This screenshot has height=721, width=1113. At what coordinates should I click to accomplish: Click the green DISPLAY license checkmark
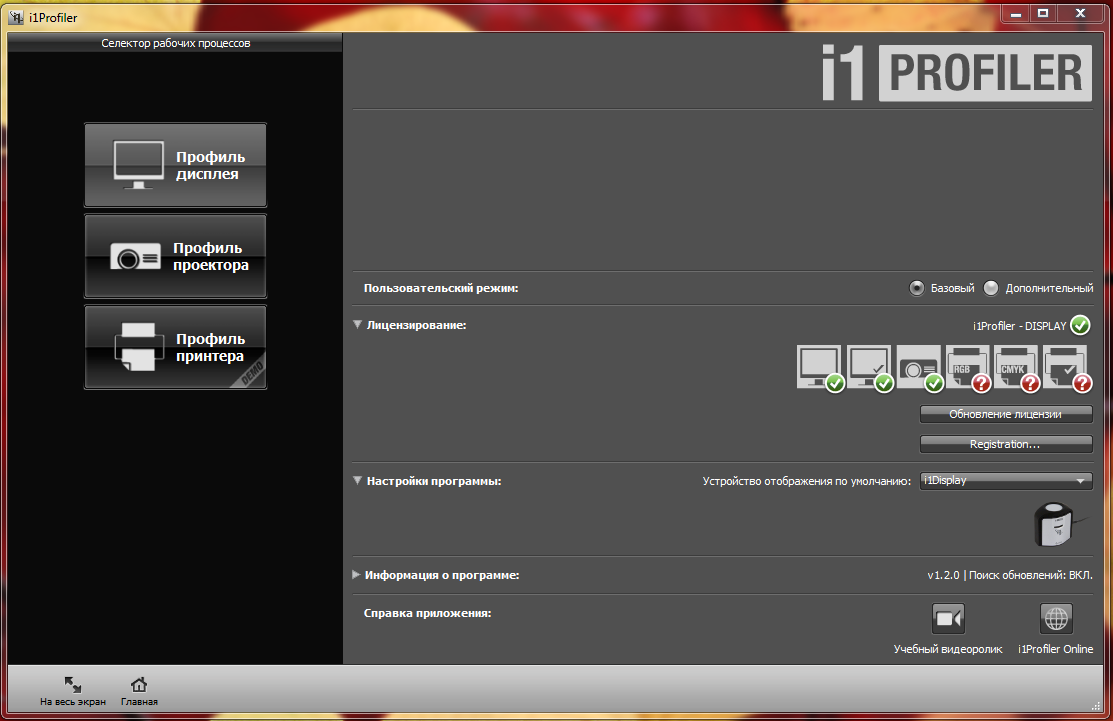pos(1080,325)
